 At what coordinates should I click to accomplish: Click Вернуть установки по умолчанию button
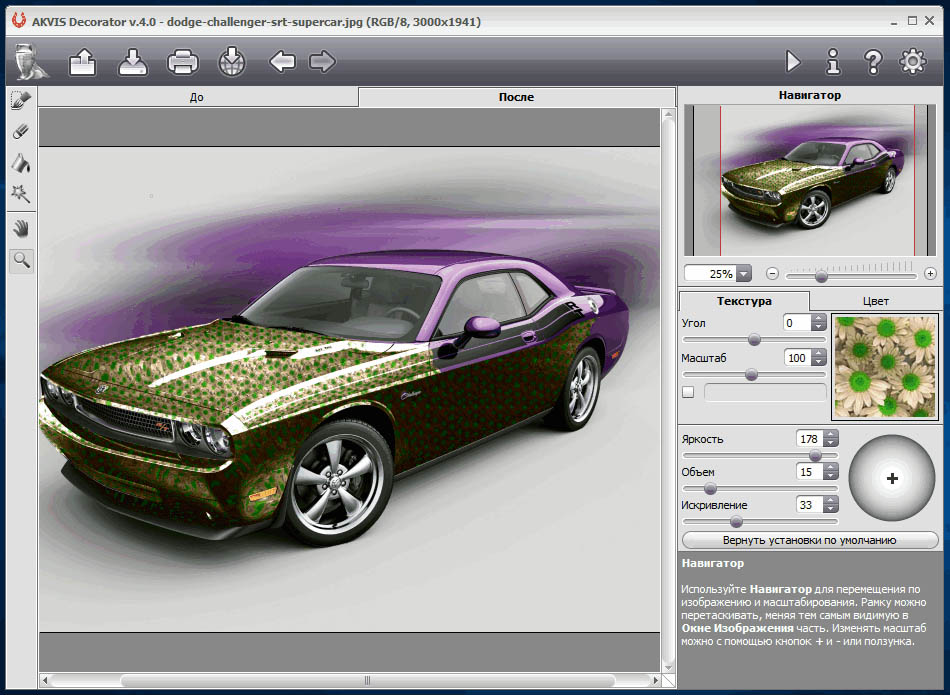809,540
